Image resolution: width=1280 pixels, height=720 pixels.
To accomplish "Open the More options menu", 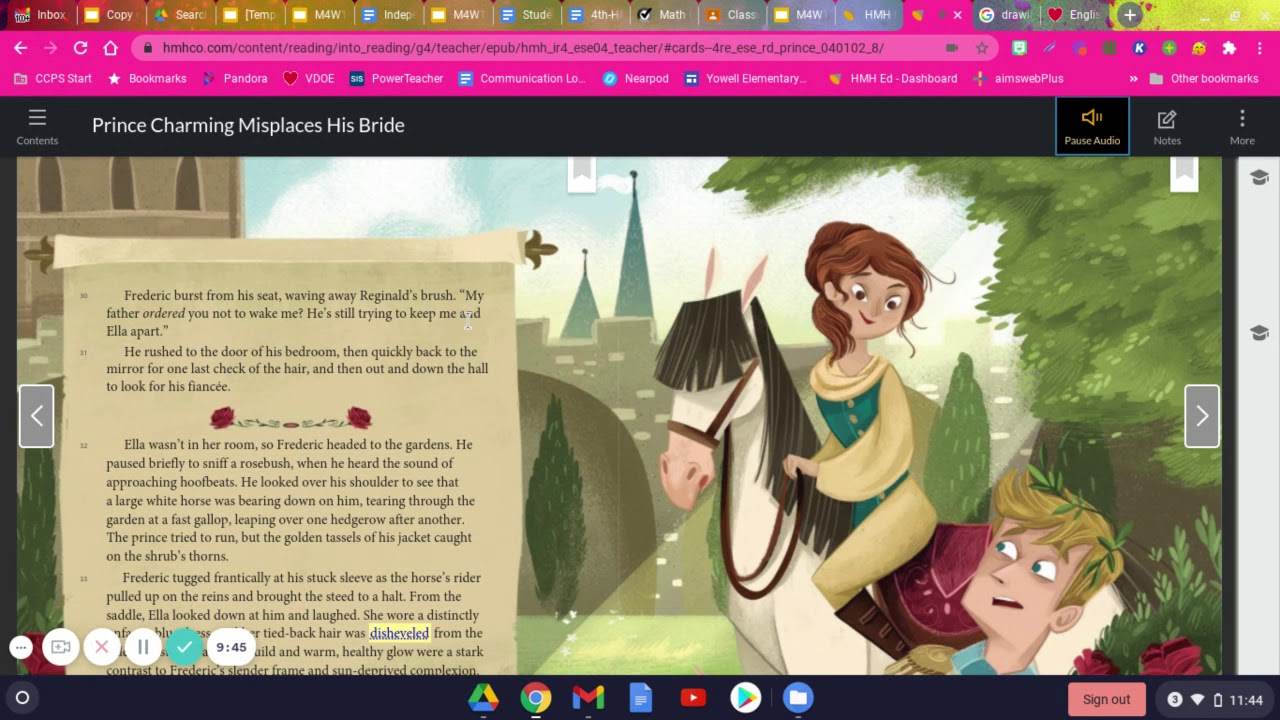I will (x=1242, y=126).
